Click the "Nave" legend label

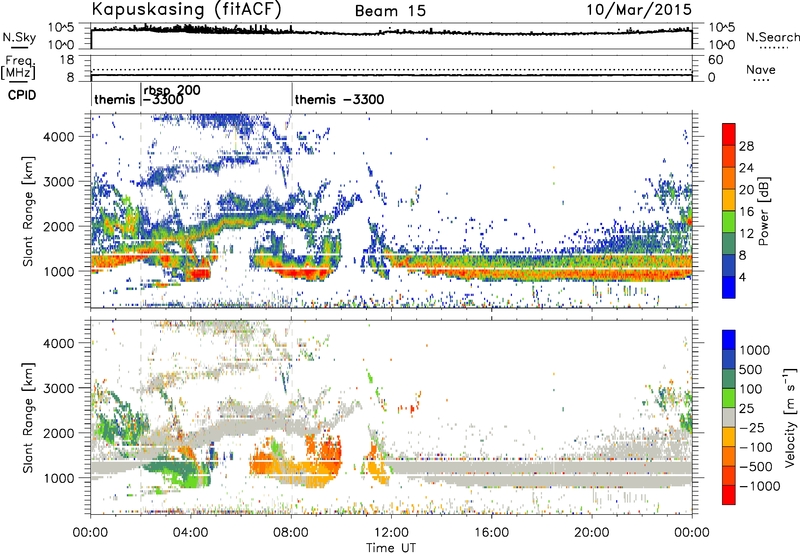click(x=761, y=70)
